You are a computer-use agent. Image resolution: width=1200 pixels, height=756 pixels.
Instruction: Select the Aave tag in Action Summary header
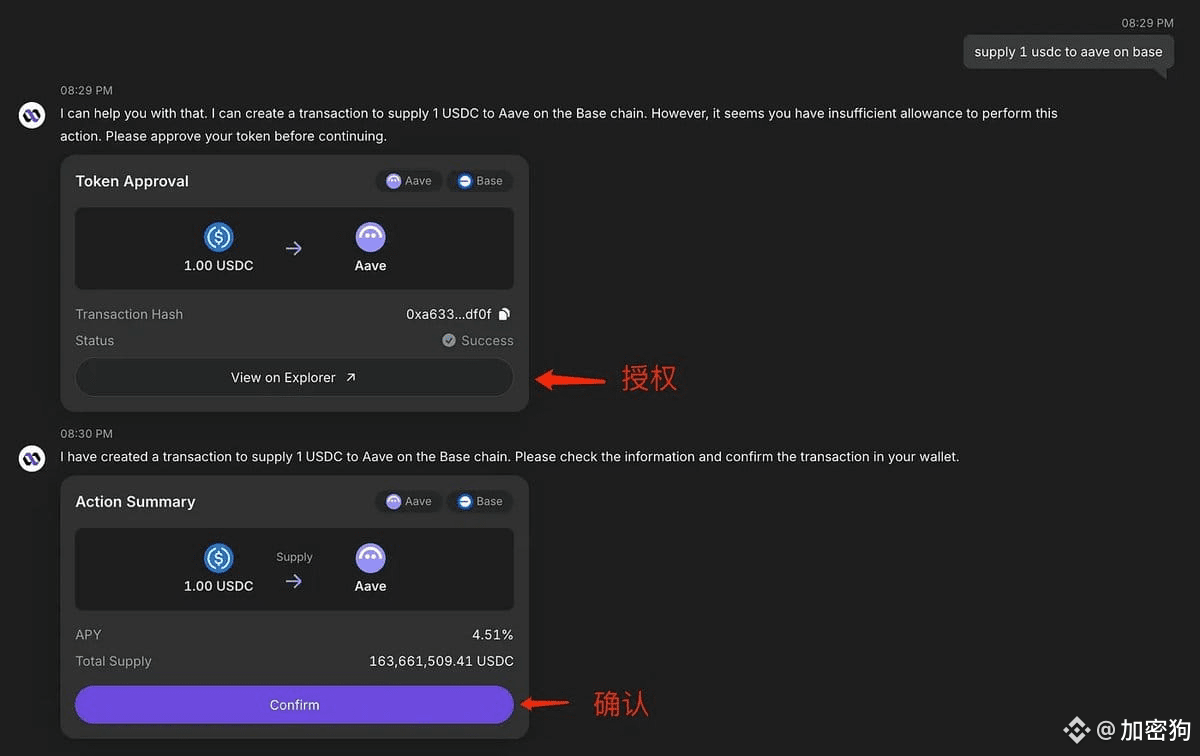tap(409, 502)
